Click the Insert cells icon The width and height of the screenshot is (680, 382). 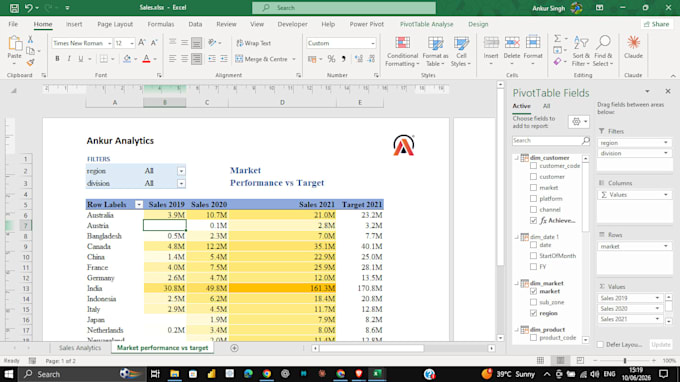(x=491, y=43)
